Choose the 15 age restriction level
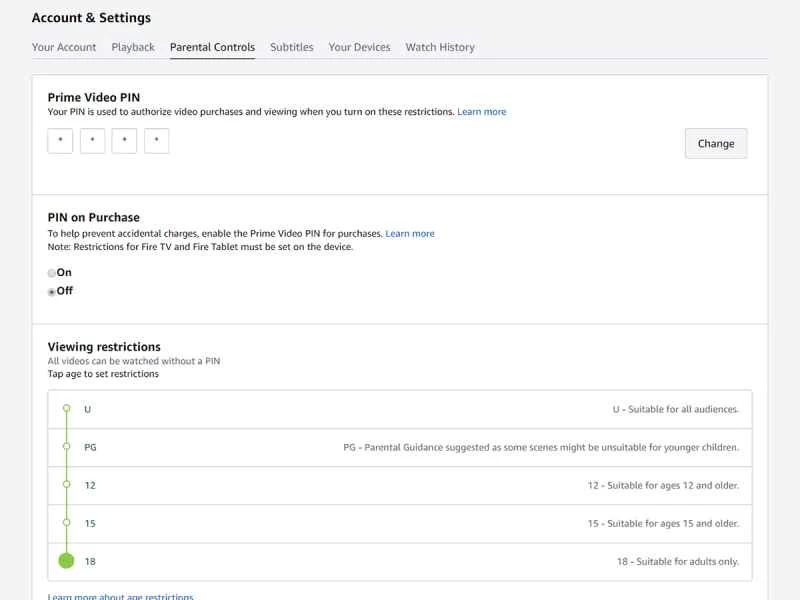Viewport: 800px width, 600px height. pyautogui.click(x=67, y=523)
